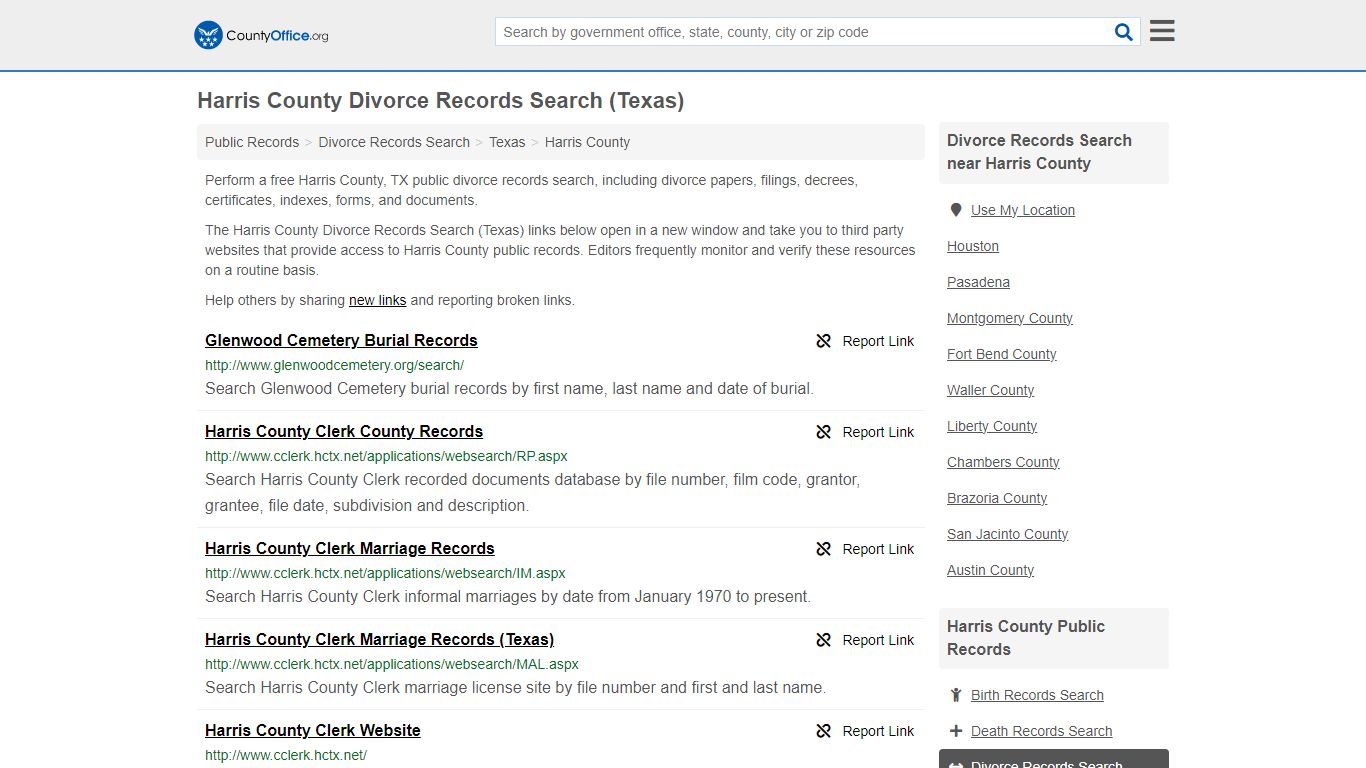
Task: Open Liberty County link
Action: pos(992,426)
